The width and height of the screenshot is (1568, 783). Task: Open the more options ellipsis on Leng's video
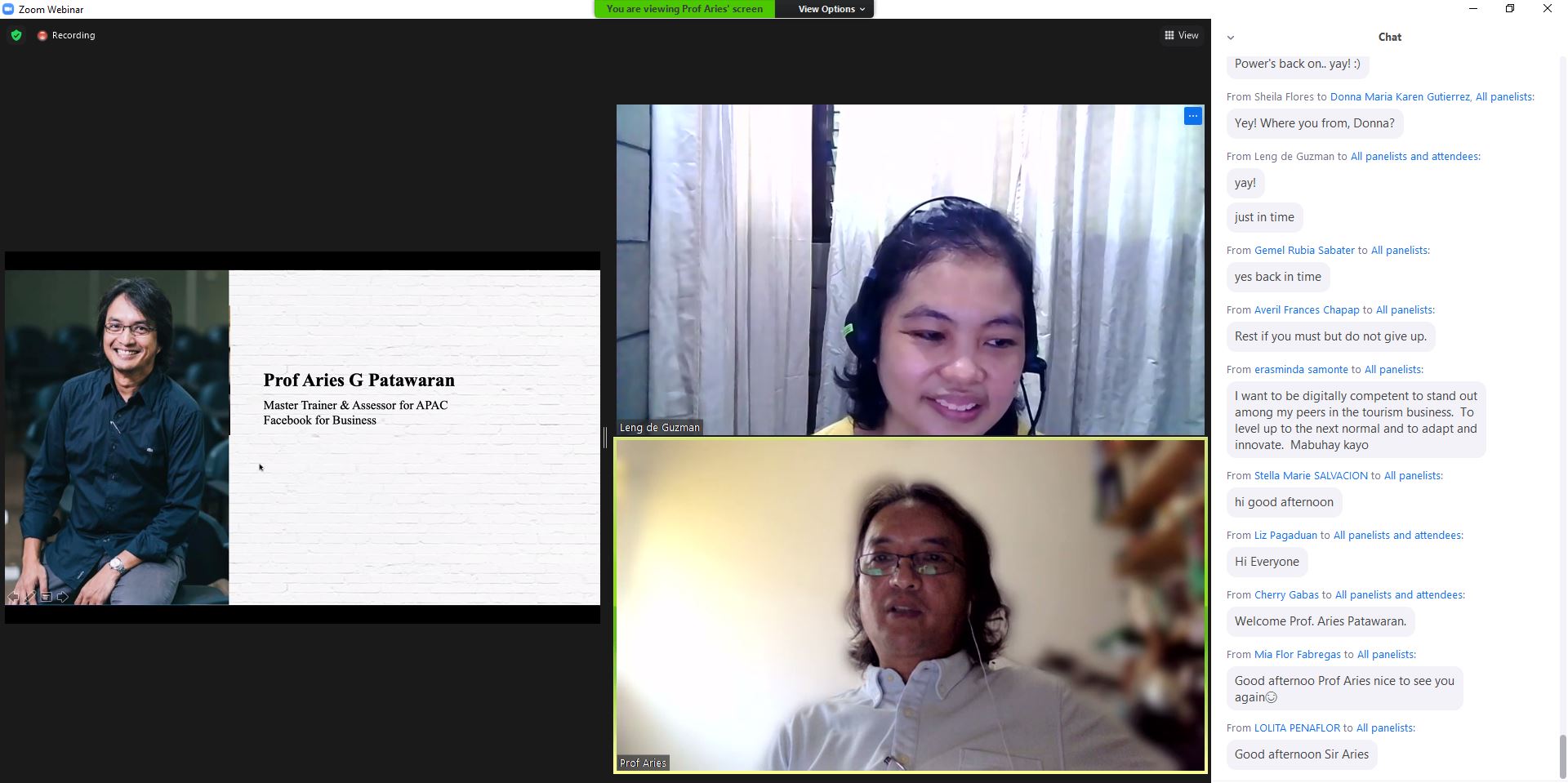(1192, 116)
